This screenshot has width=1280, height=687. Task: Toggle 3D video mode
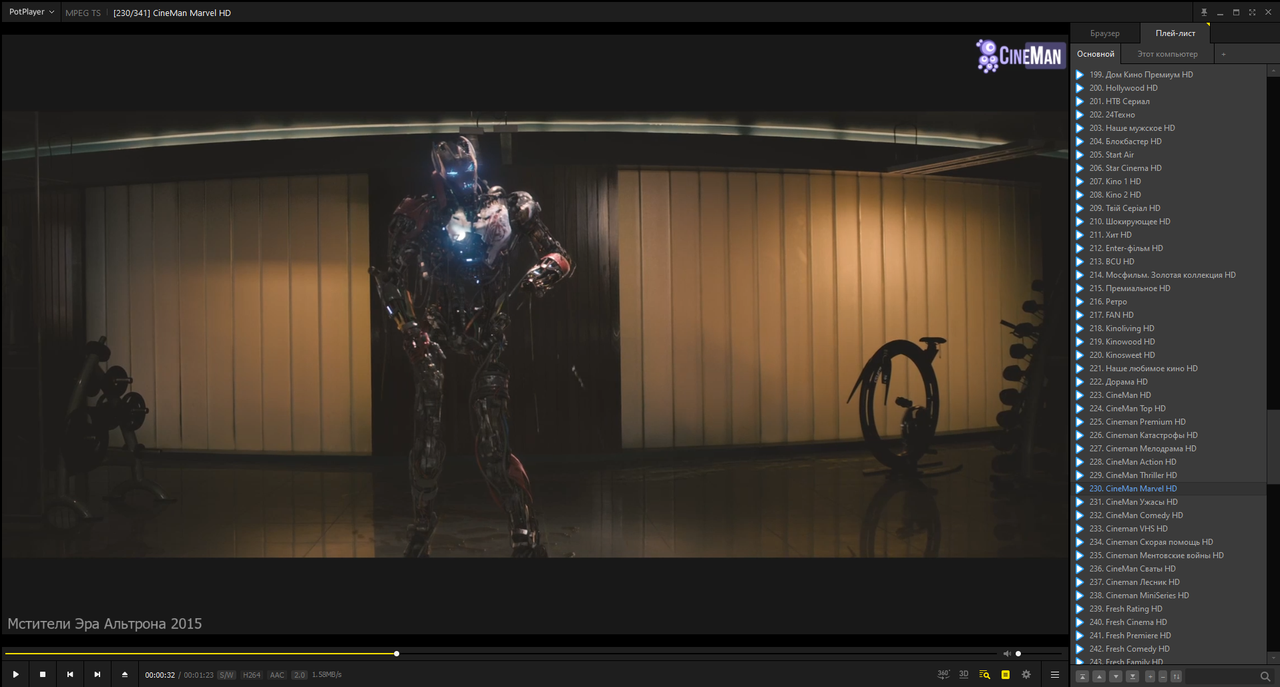(x=964, y=674)
